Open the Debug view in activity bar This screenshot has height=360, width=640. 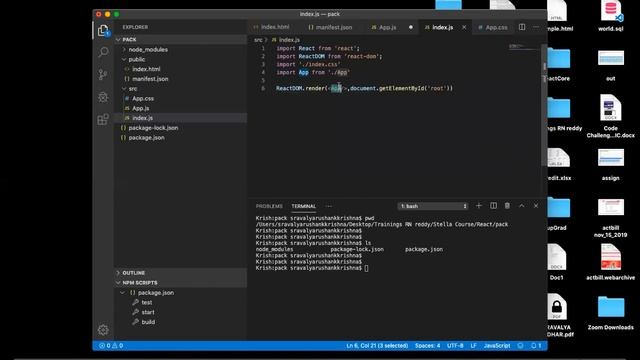[103, 97]
